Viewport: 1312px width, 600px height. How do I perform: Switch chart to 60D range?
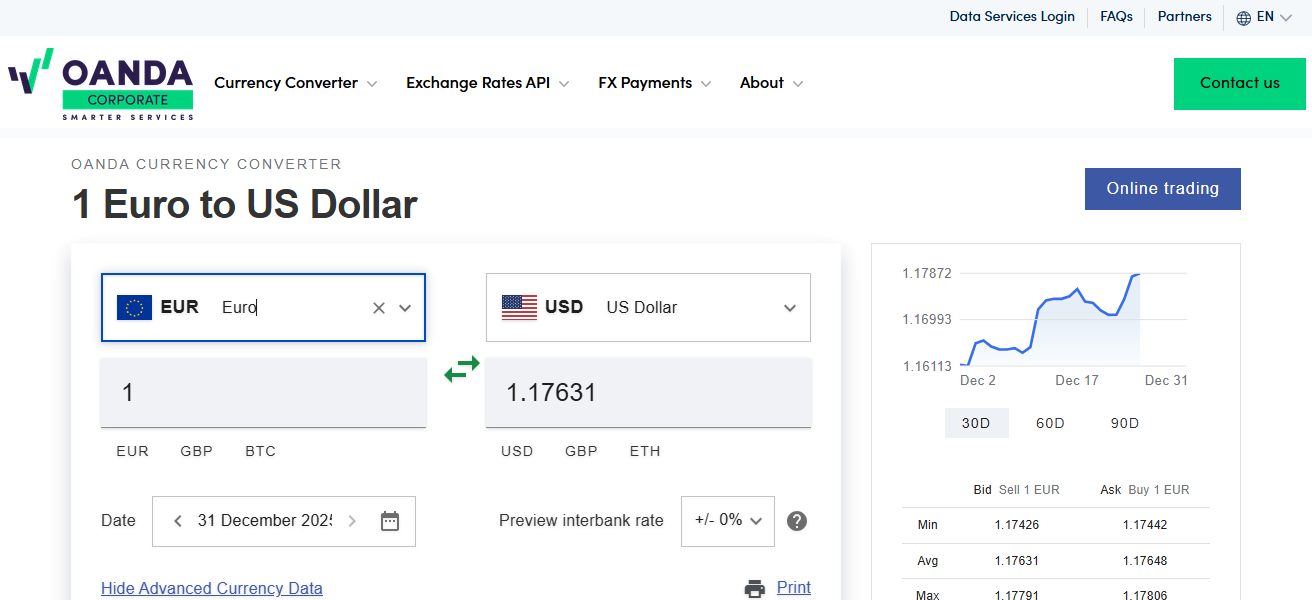pos(1050,423)
